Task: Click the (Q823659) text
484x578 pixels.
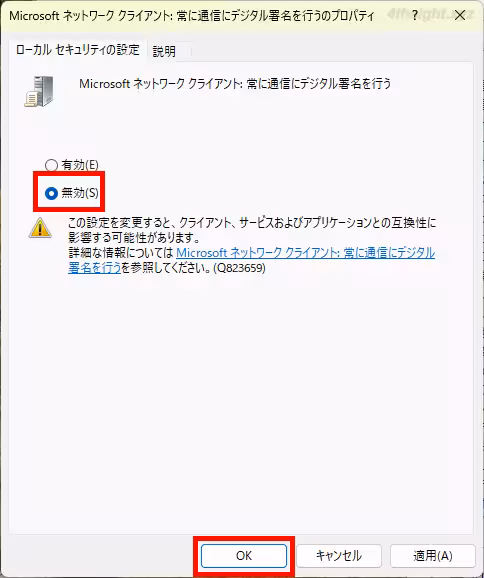Action: coord(240,268)
